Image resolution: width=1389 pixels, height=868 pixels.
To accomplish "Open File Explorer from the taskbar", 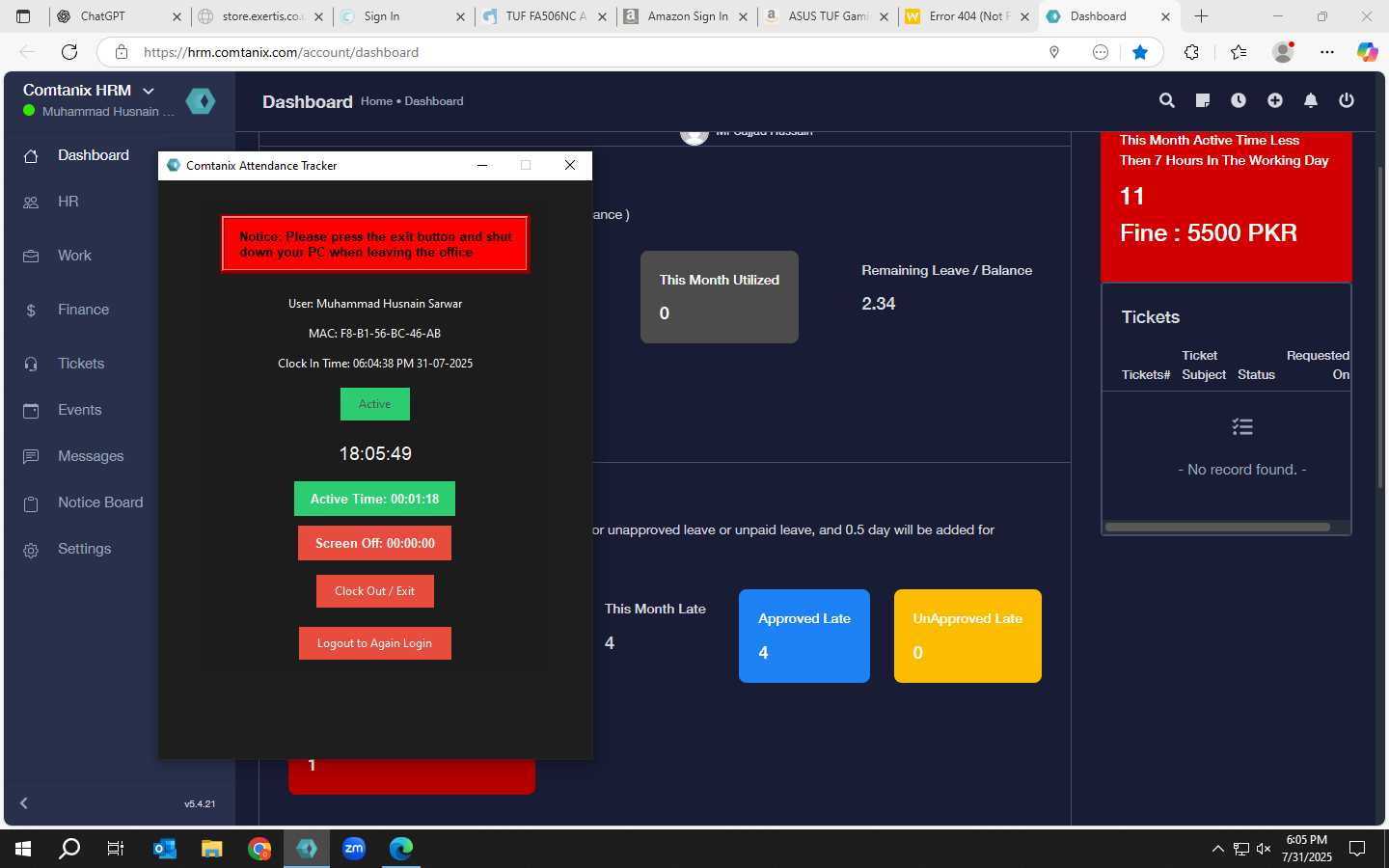I will 211,849.
